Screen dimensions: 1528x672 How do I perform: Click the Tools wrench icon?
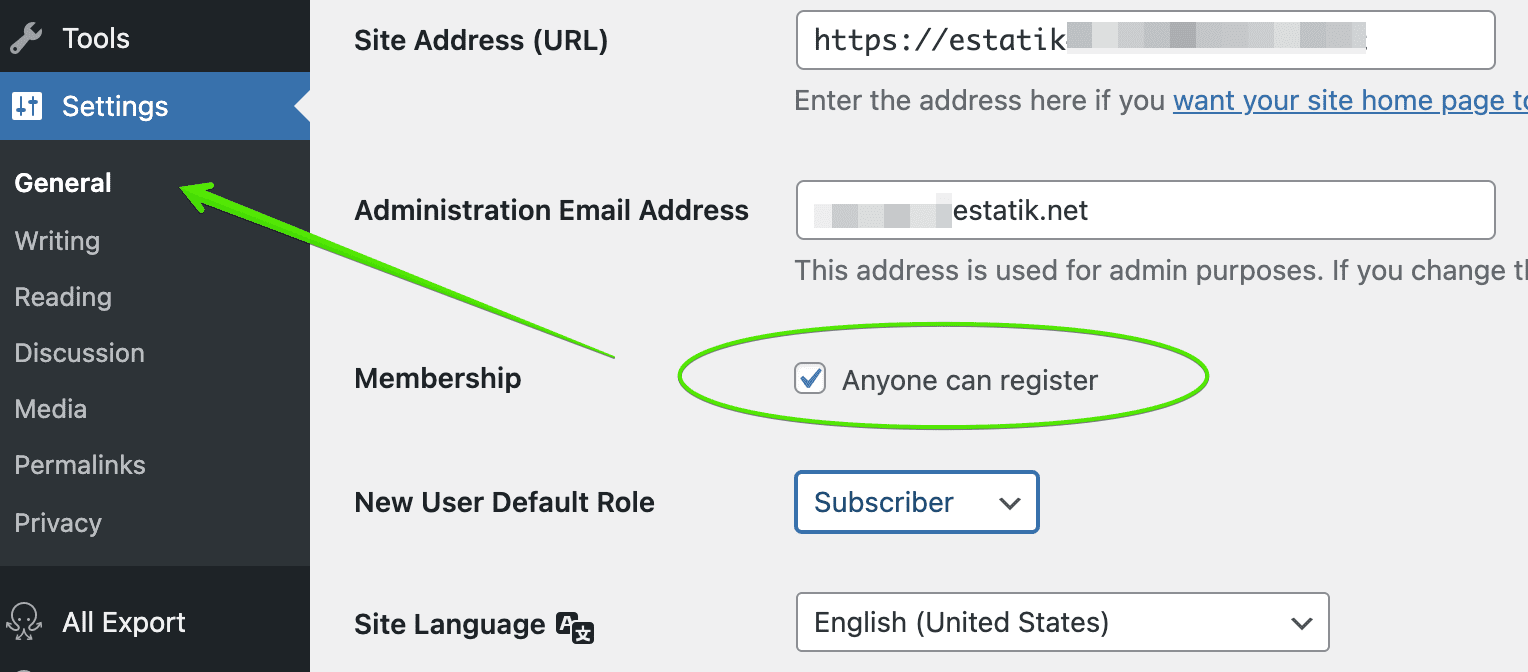point(26,39)
